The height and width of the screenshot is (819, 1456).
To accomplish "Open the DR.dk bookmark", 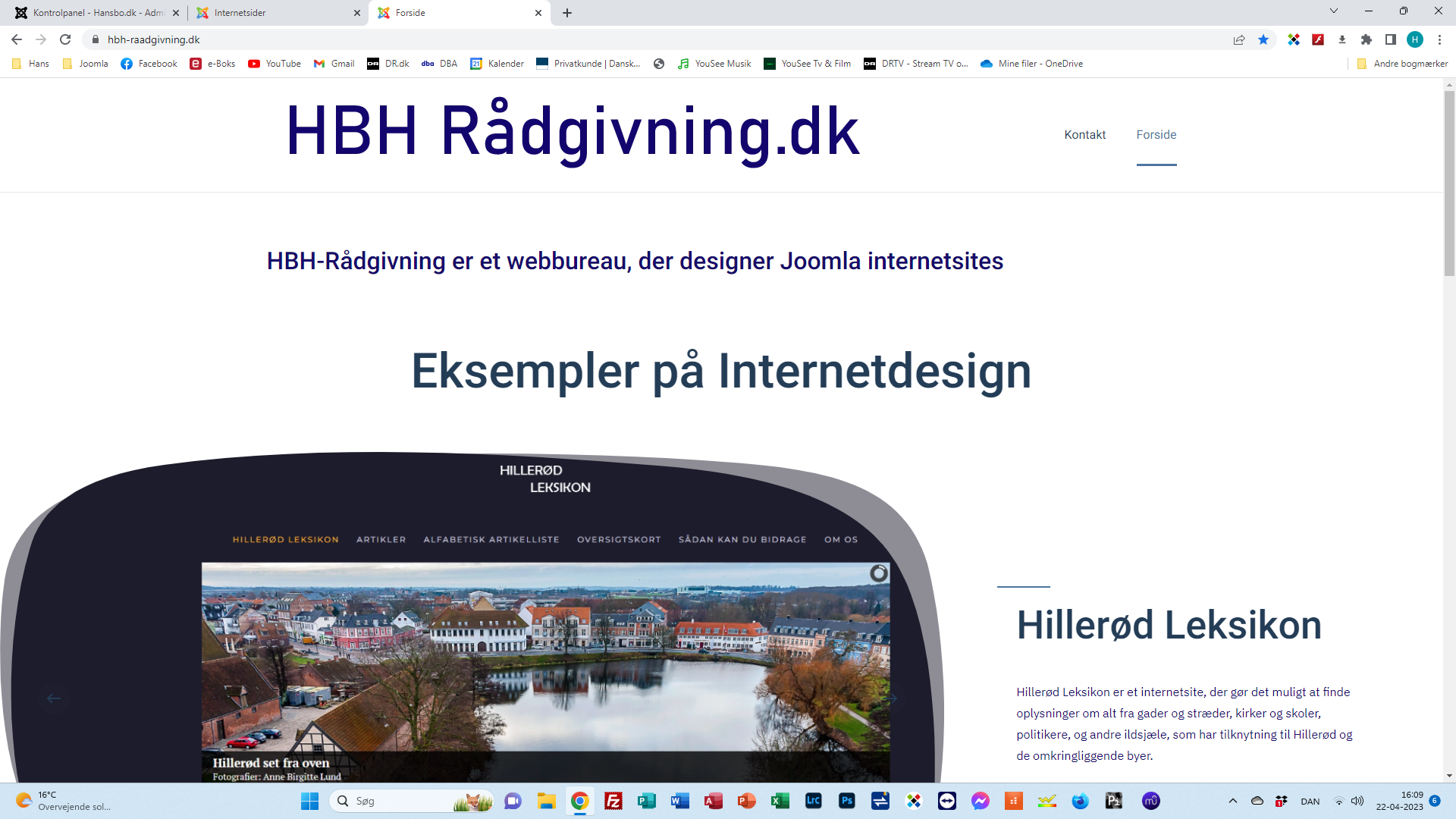I will click(x=388, y=64).
